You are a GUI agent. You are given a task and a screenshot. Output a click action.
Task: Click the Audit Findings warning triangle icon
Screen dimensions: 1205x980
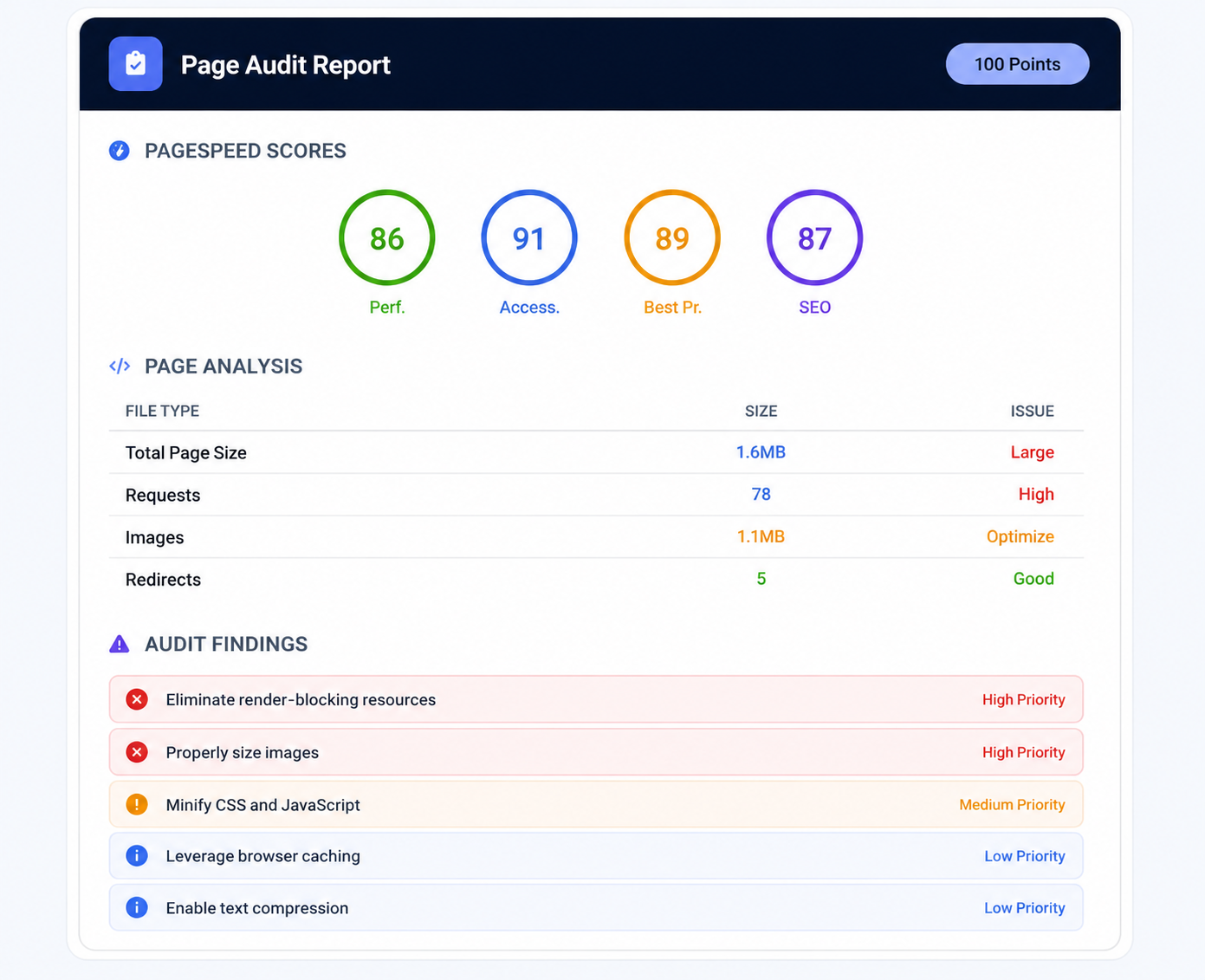pyautogui.click(x=120, y=644)
